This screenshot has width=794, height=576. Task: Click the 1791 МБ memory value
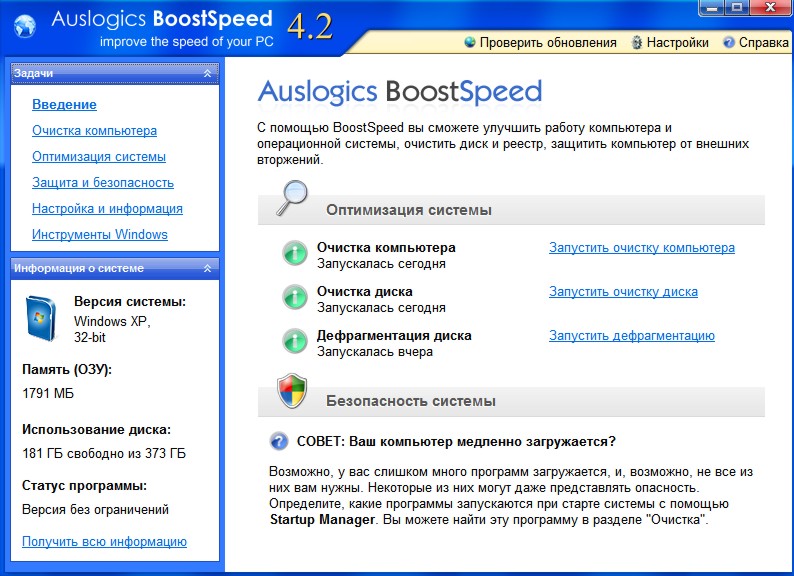pyautogui.click(x=48, y=393)
